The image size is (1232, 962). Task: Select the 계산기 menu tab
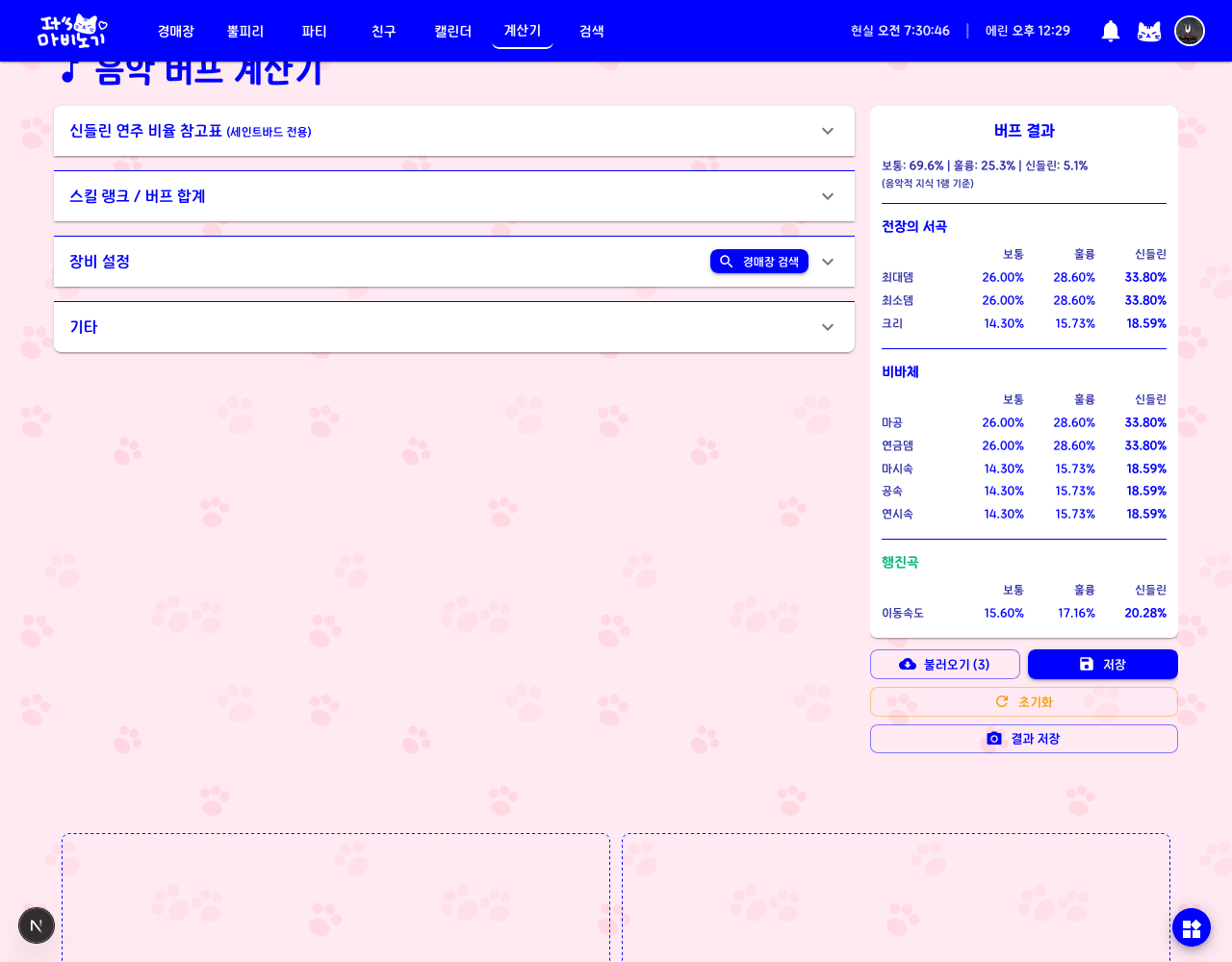point(523,31)
